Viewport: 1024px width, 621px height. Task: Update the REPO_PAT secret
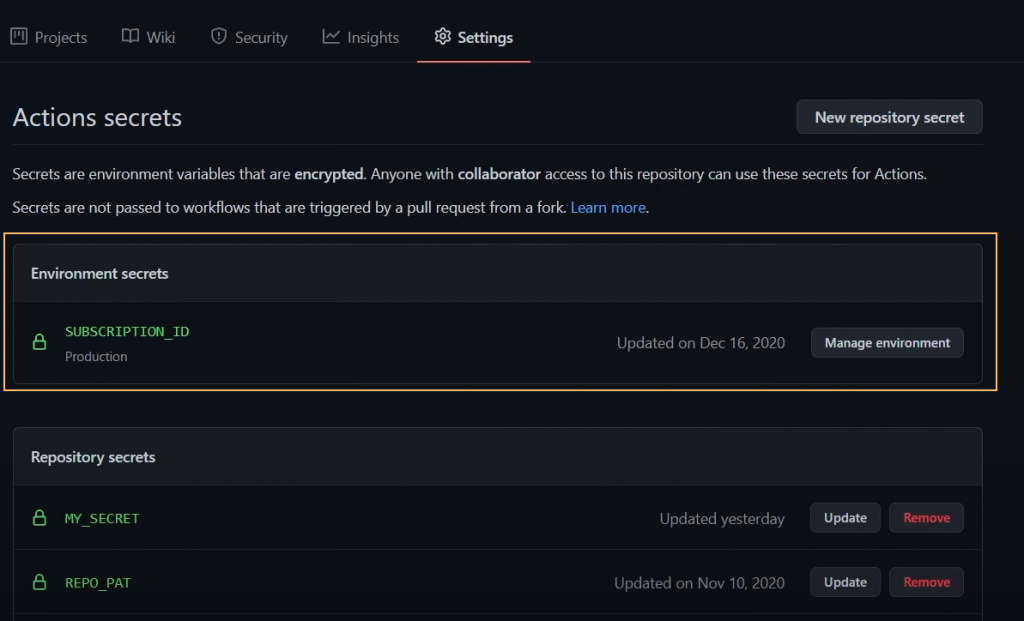[845, 582]
